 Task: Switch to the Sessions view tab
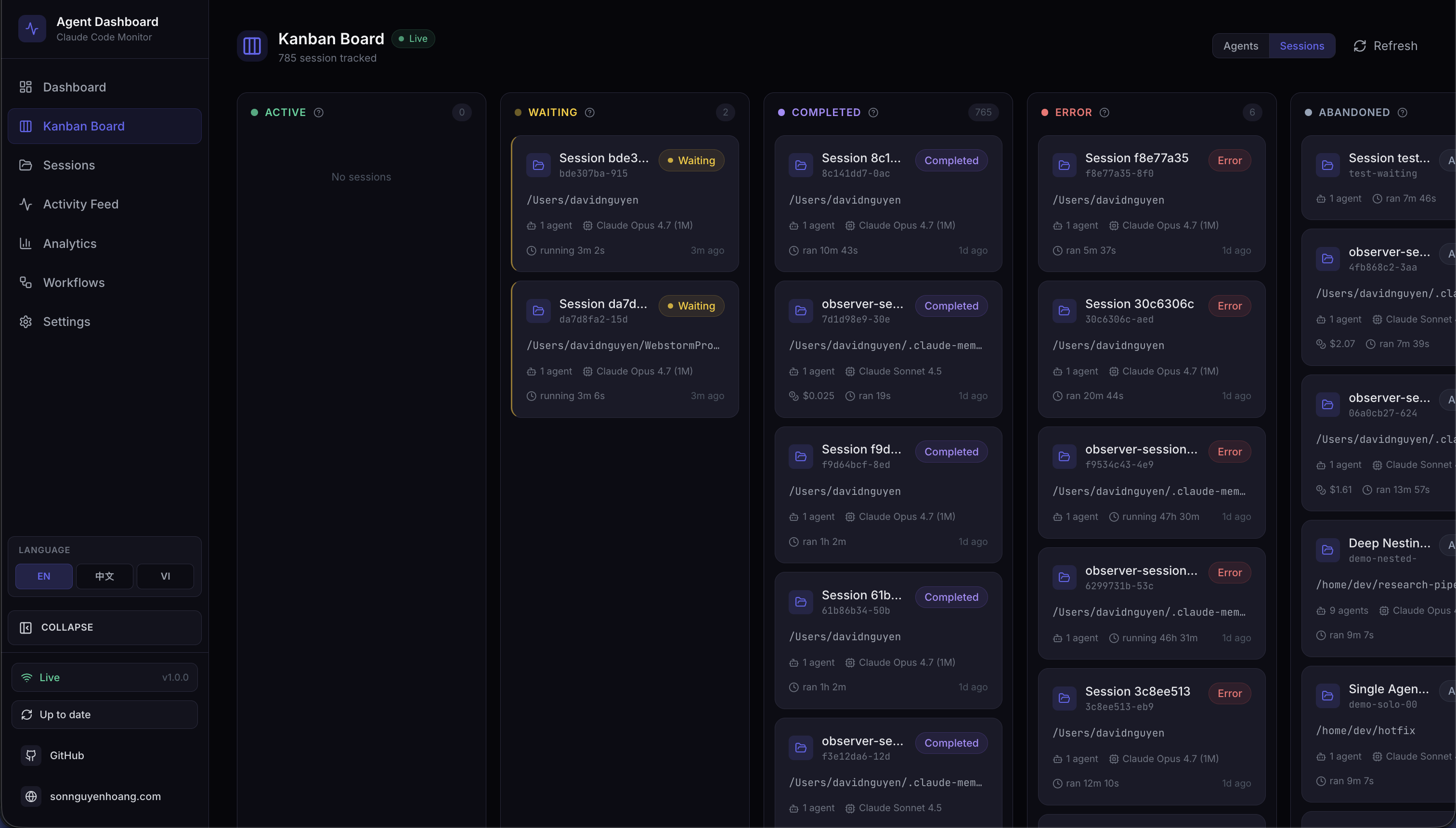pos(1301,46)
